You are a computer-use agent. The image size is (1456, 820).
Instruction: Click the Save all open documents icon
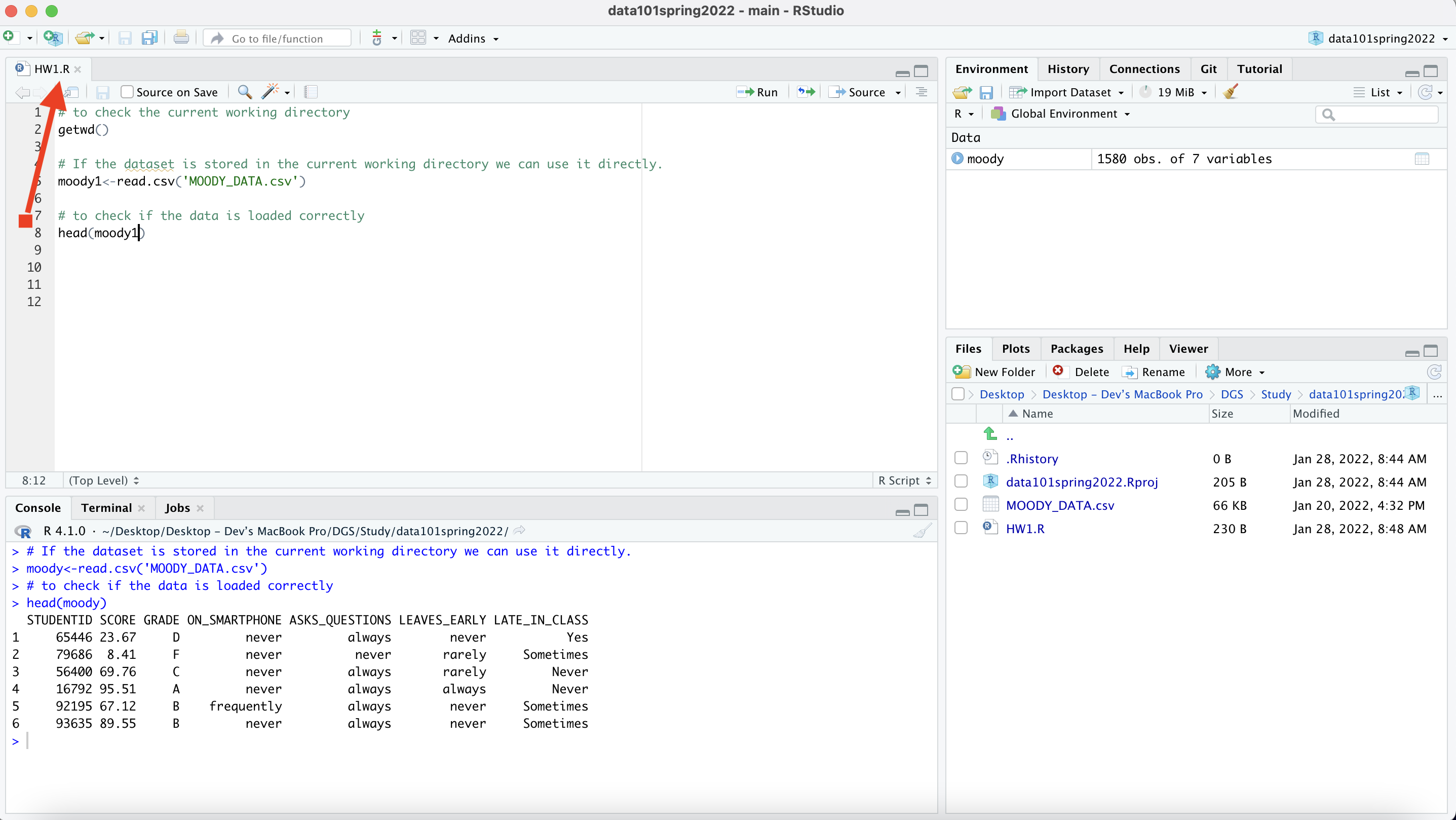(x=149, y=38)
